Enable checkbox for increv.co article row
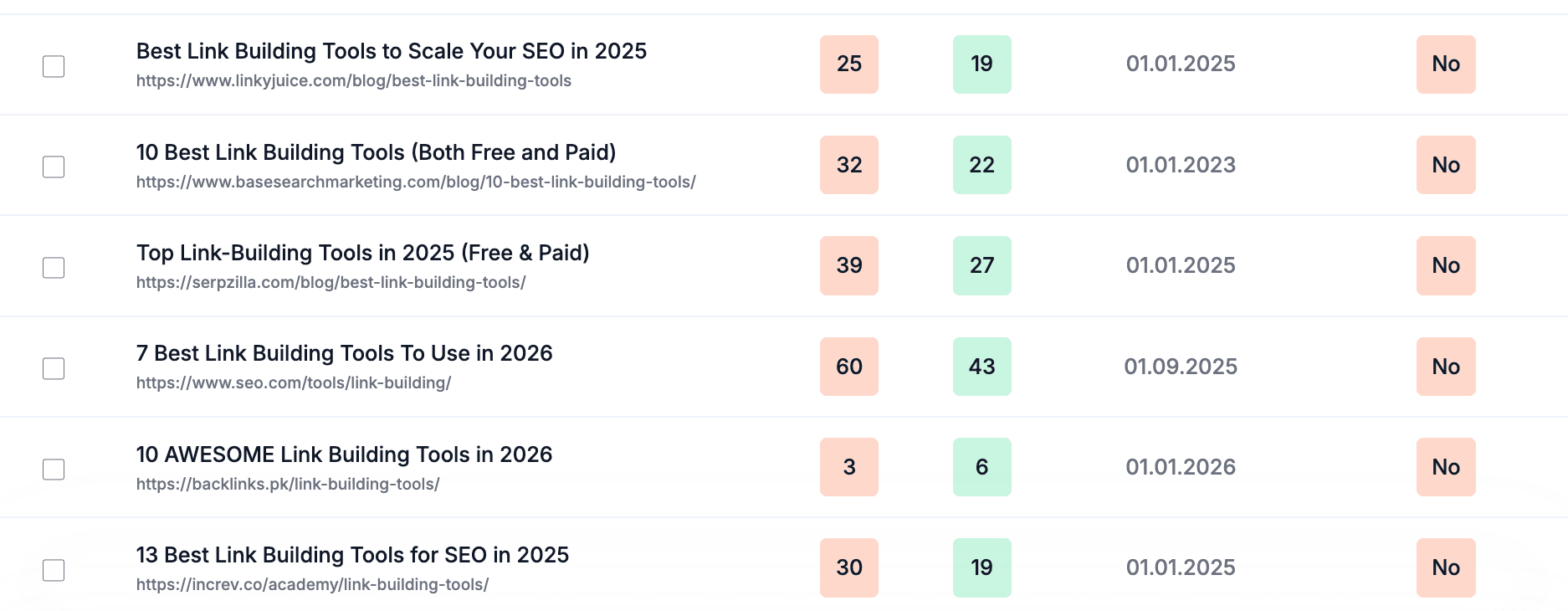The image size is (1568, 611). click(x=54, y=570)
